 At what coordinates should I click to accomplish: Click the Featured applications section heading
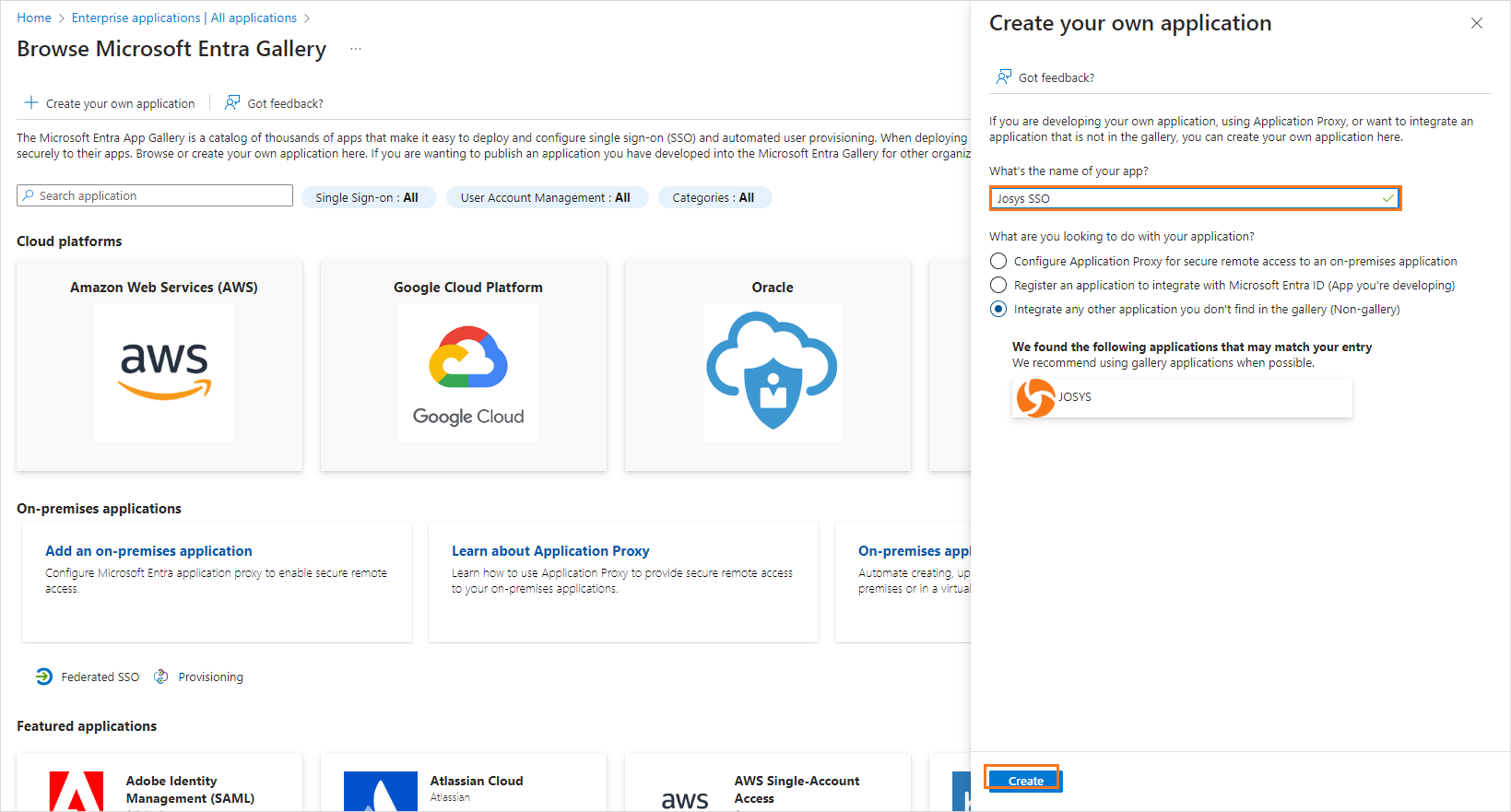[87, 725]
